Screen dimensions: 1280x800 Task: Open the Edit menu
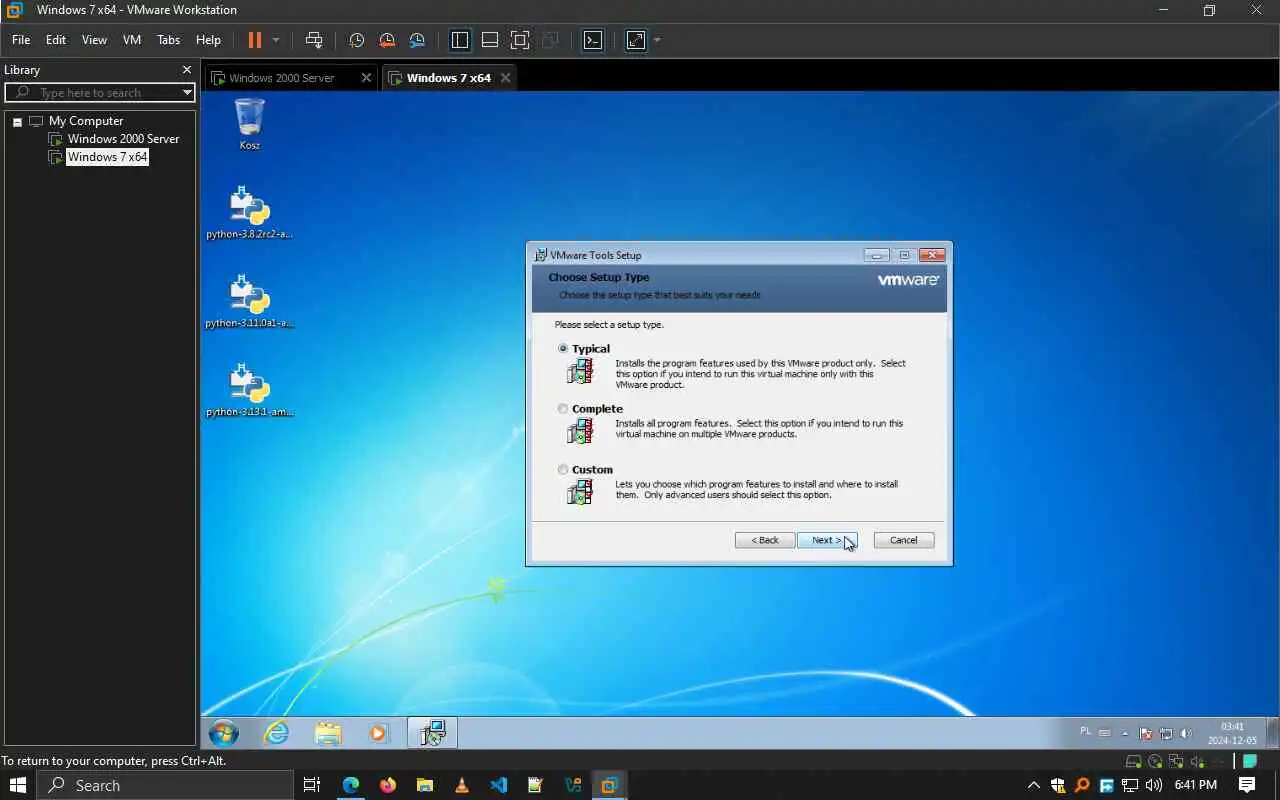pyautogui.click(x=56, y=40)
